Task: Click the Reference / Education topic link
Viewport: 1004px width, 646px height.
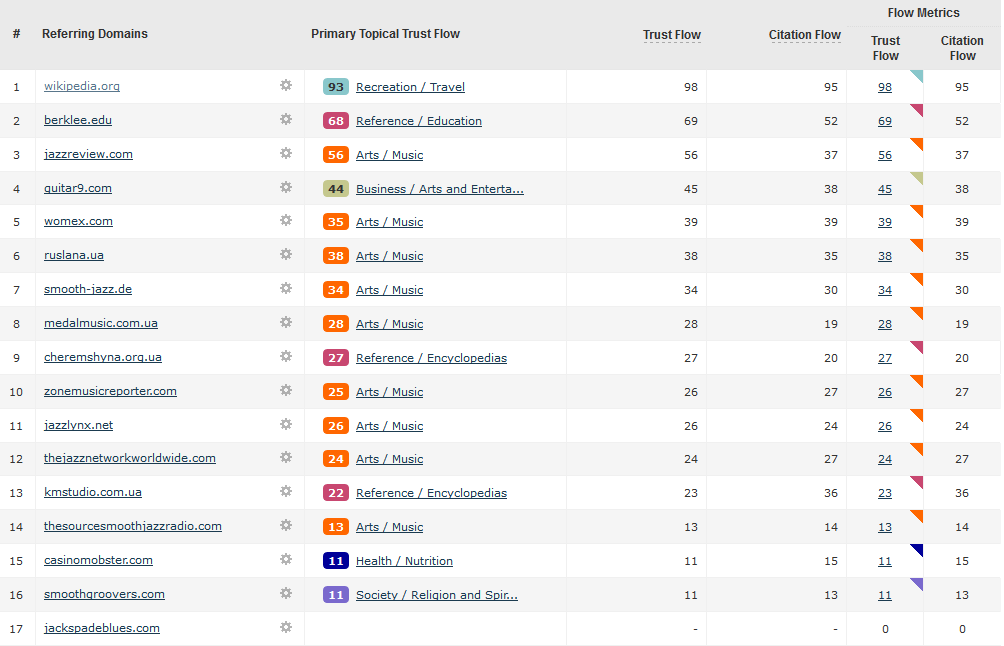Action: 419,121
